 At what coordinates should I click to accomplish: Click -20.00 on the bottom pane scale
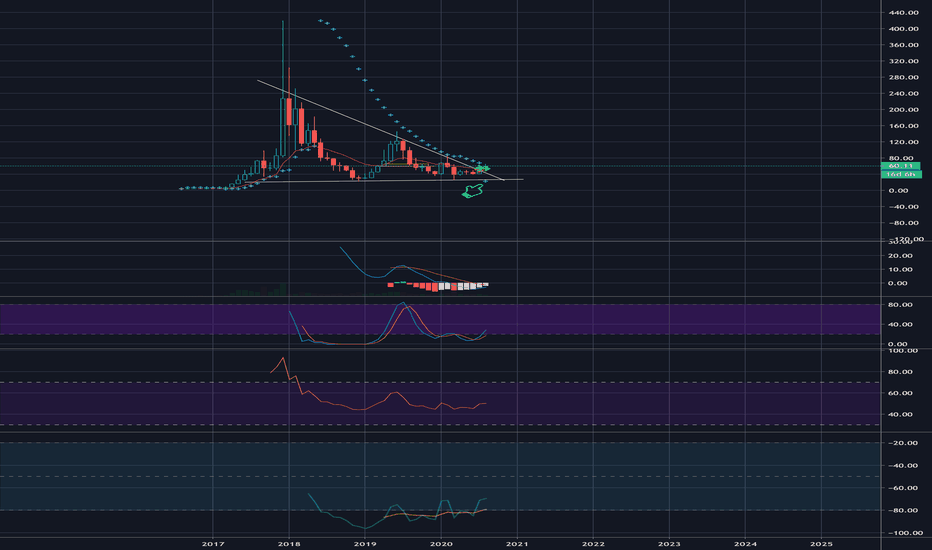903,443
